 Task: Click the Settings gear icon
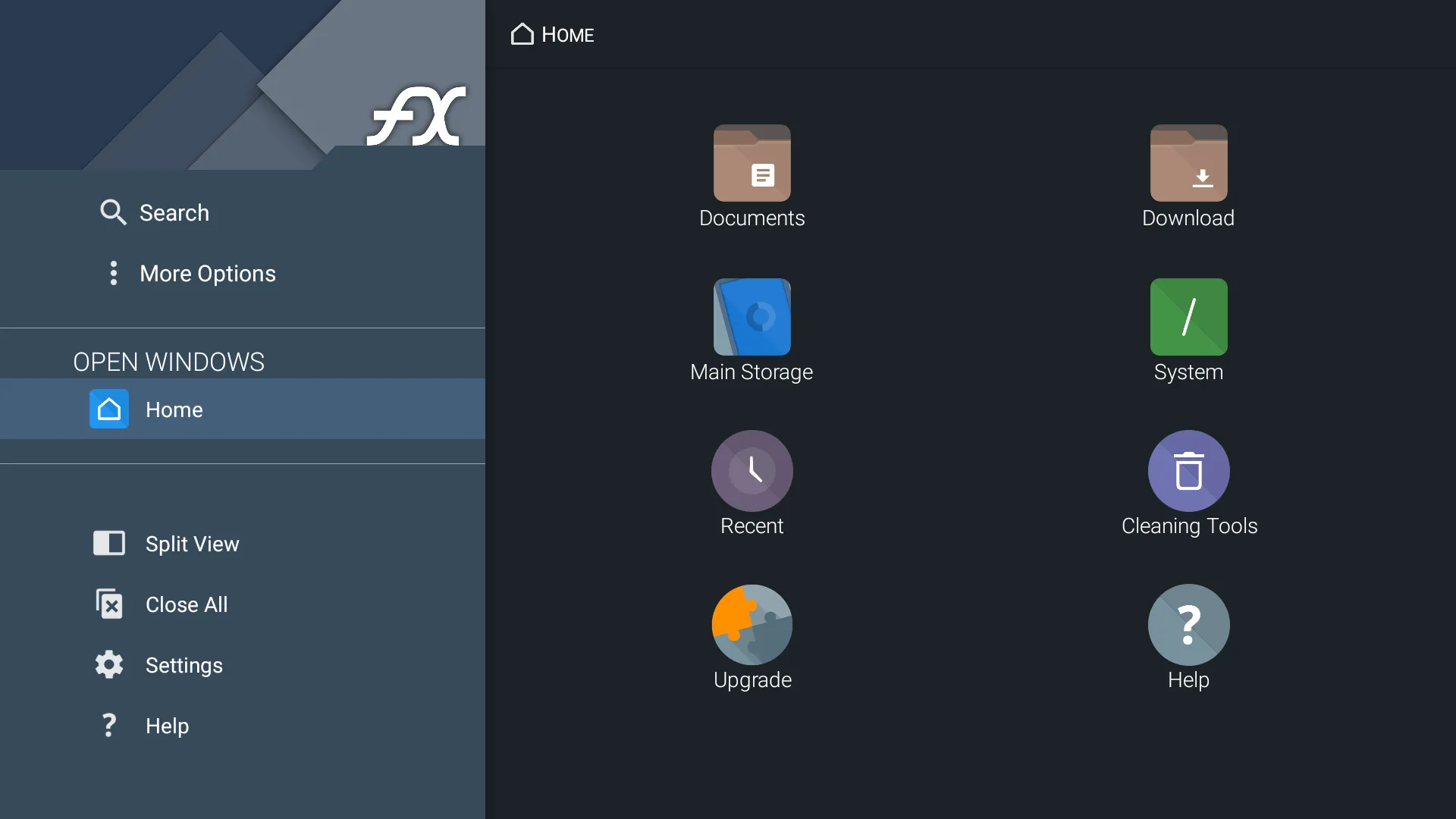tap(109, 664)
